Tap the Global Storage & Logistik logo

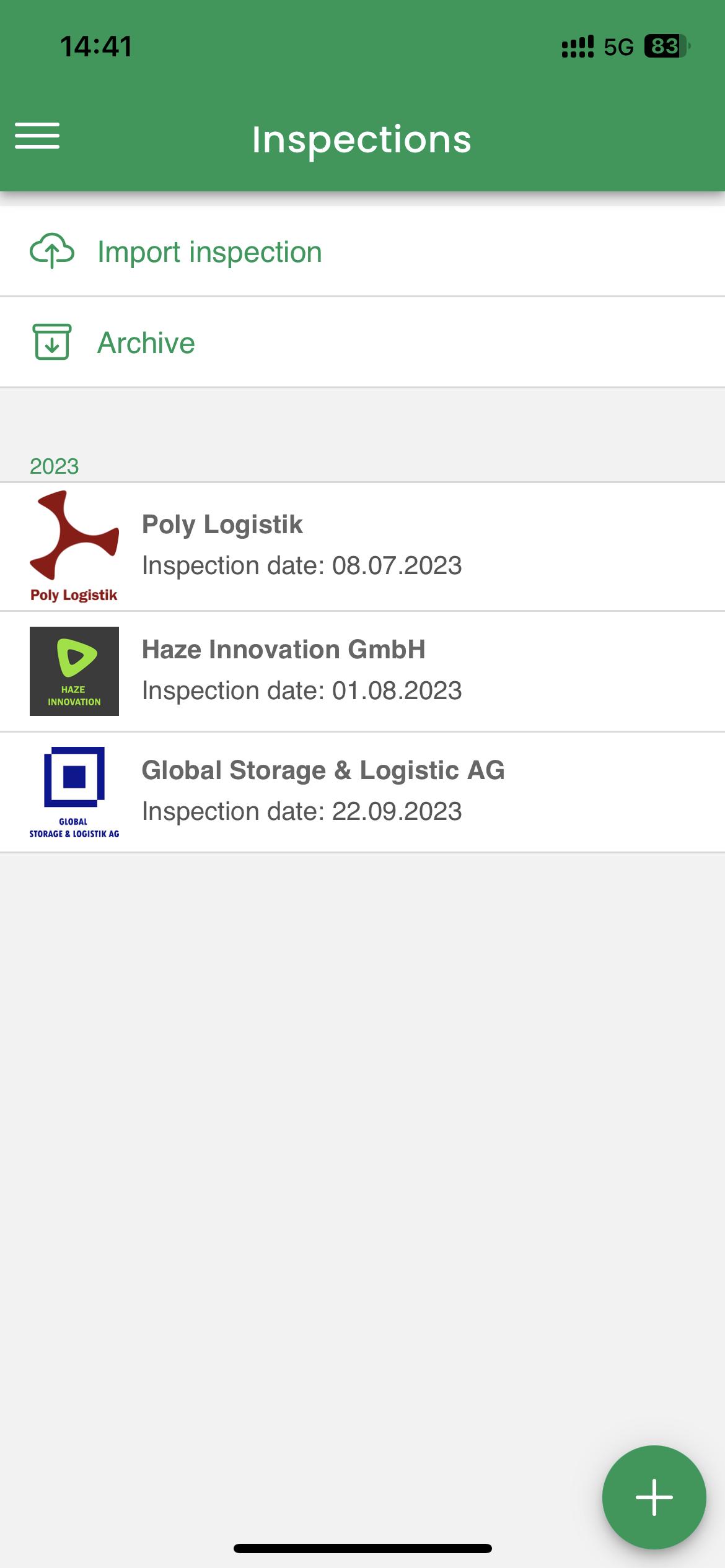click(74, 793)
